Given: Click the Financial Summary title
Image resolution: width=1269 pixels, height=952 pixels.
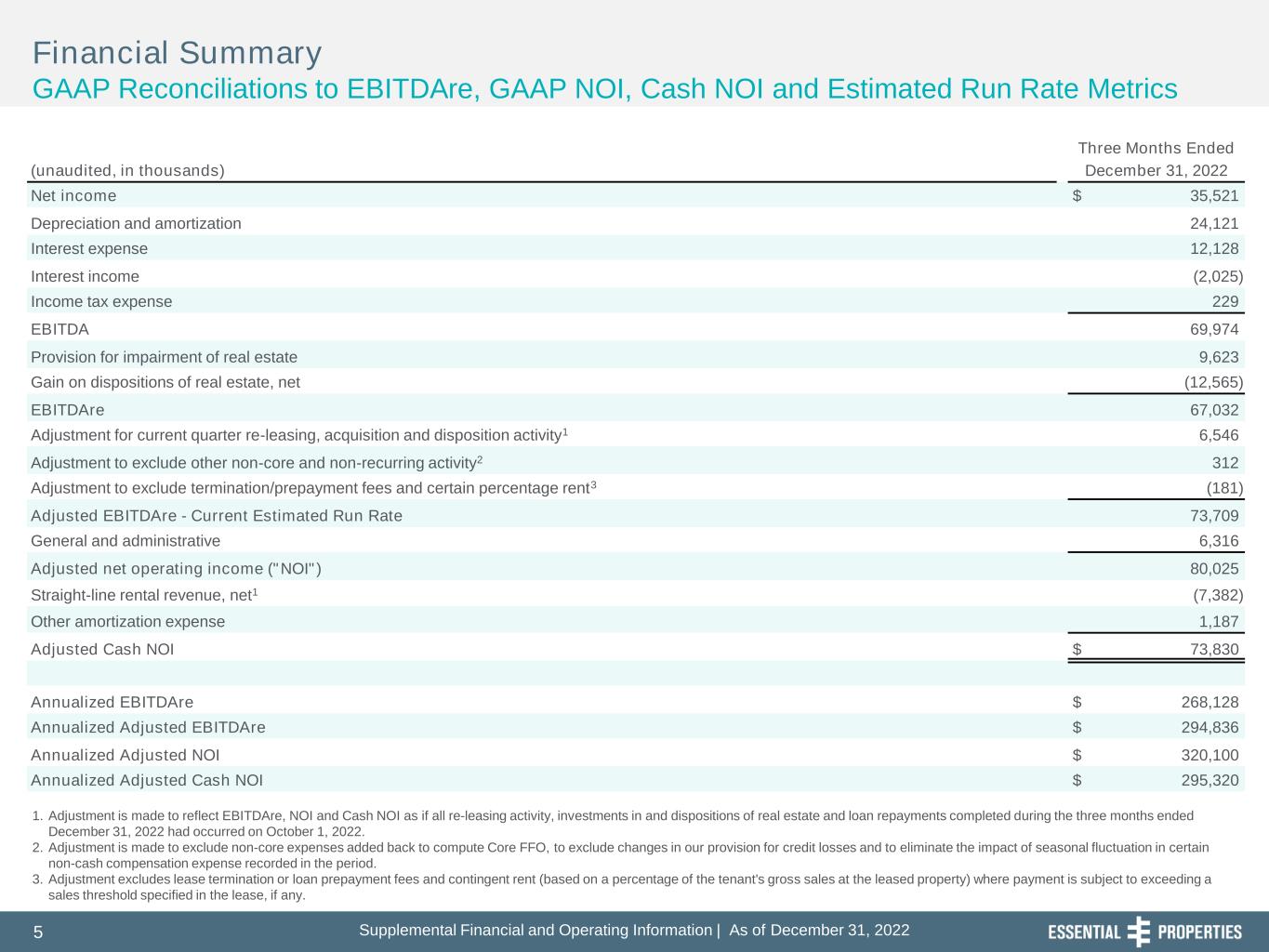Looking at the screenshot, I should pos(177,53).
